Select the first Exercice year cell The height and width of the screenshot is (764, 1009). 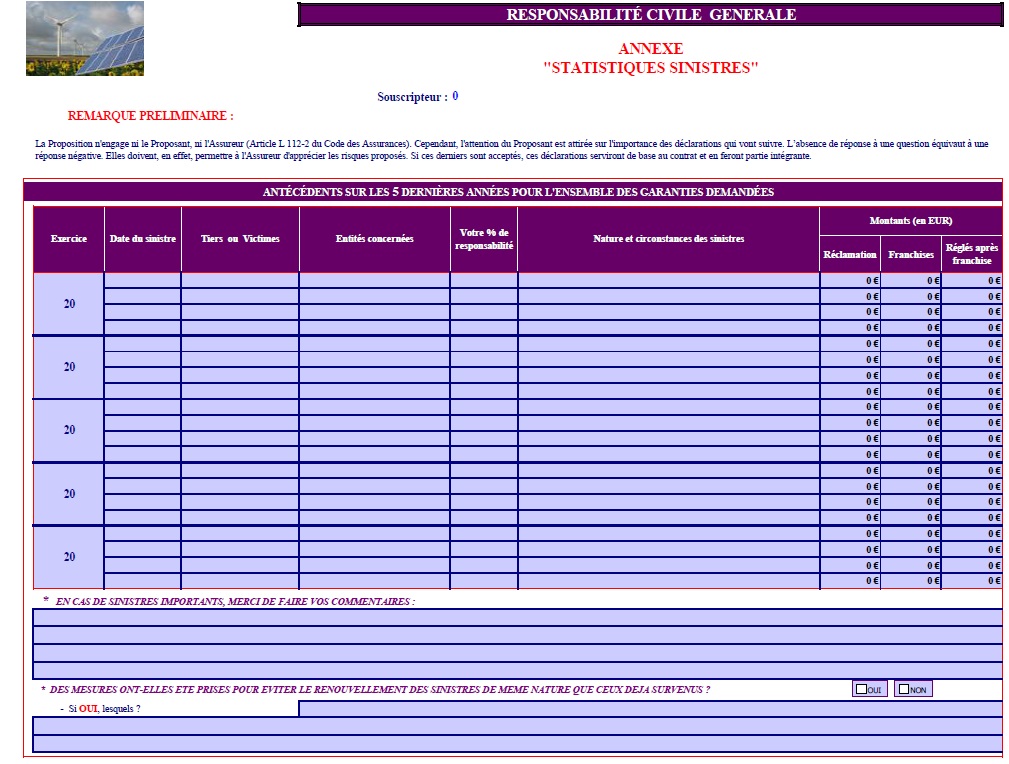[69, 304]
